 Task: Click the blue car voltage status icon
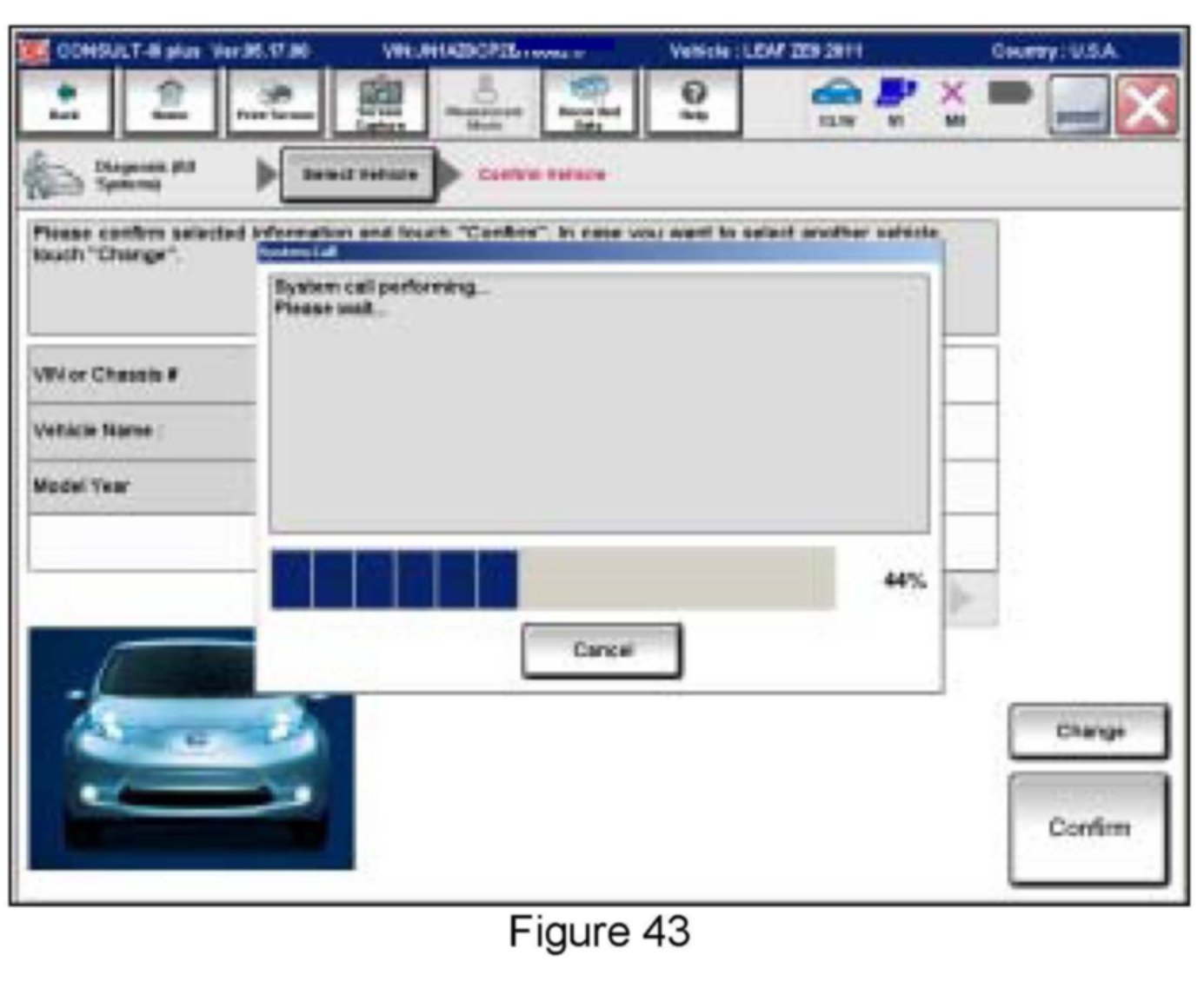(836, 101)
